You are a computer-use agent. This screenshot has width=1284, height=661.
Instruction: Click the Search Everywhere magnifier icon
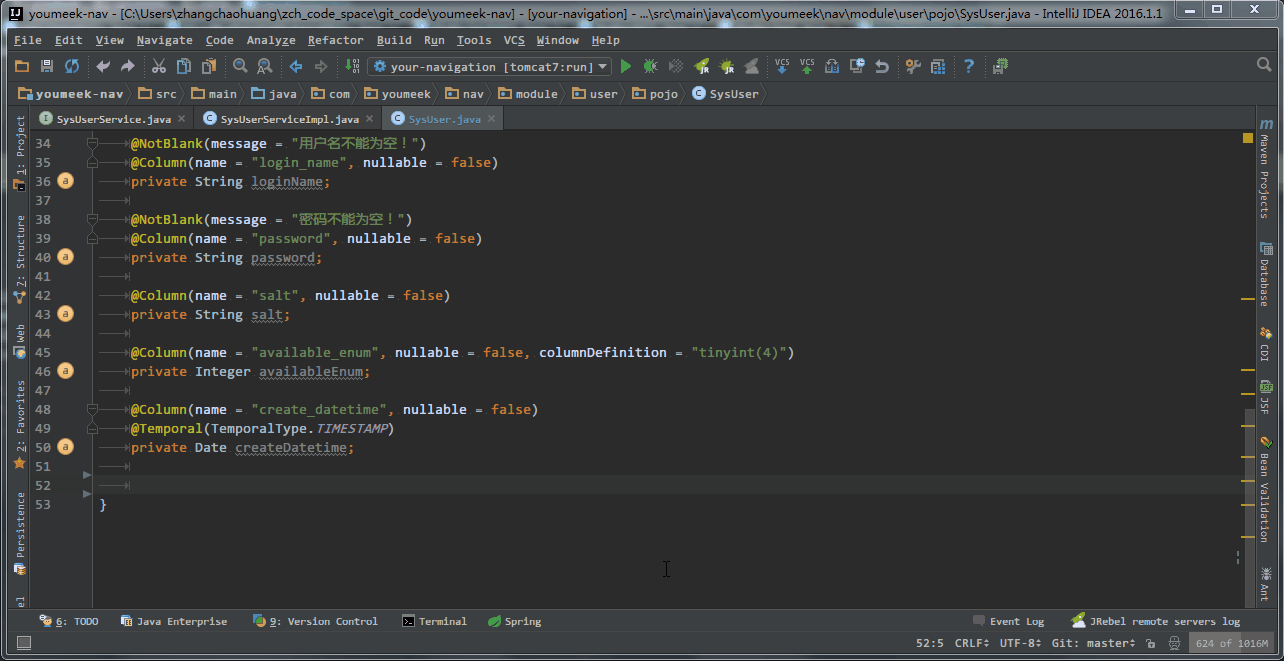(1264, 66)
